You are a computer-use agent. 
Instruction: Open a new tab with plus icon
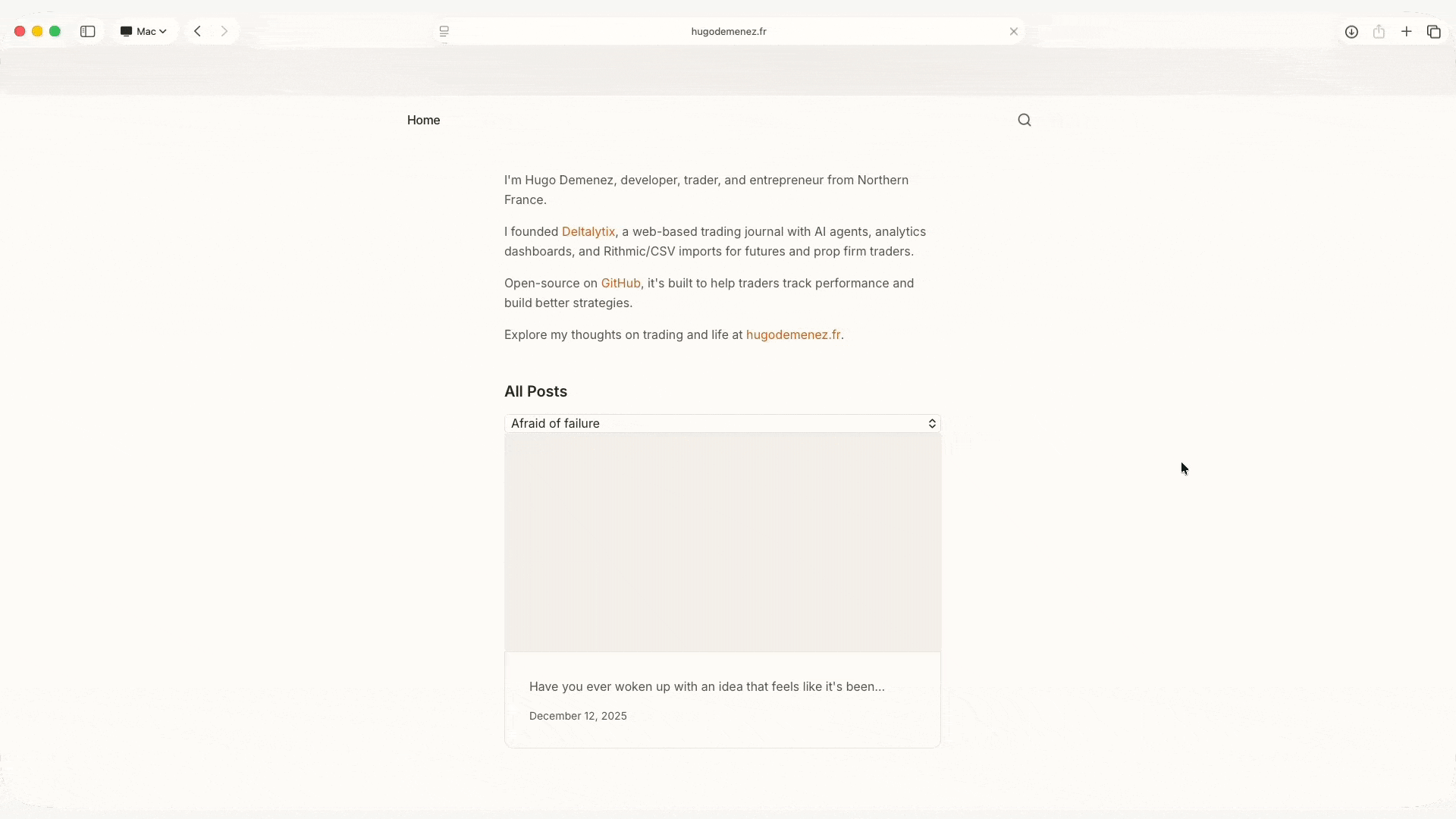1407,31
